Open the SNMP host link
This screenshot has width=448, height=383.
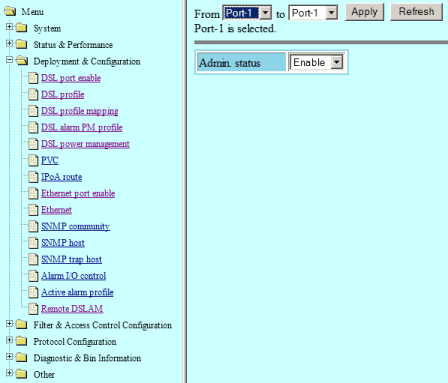tap(63, 243)
